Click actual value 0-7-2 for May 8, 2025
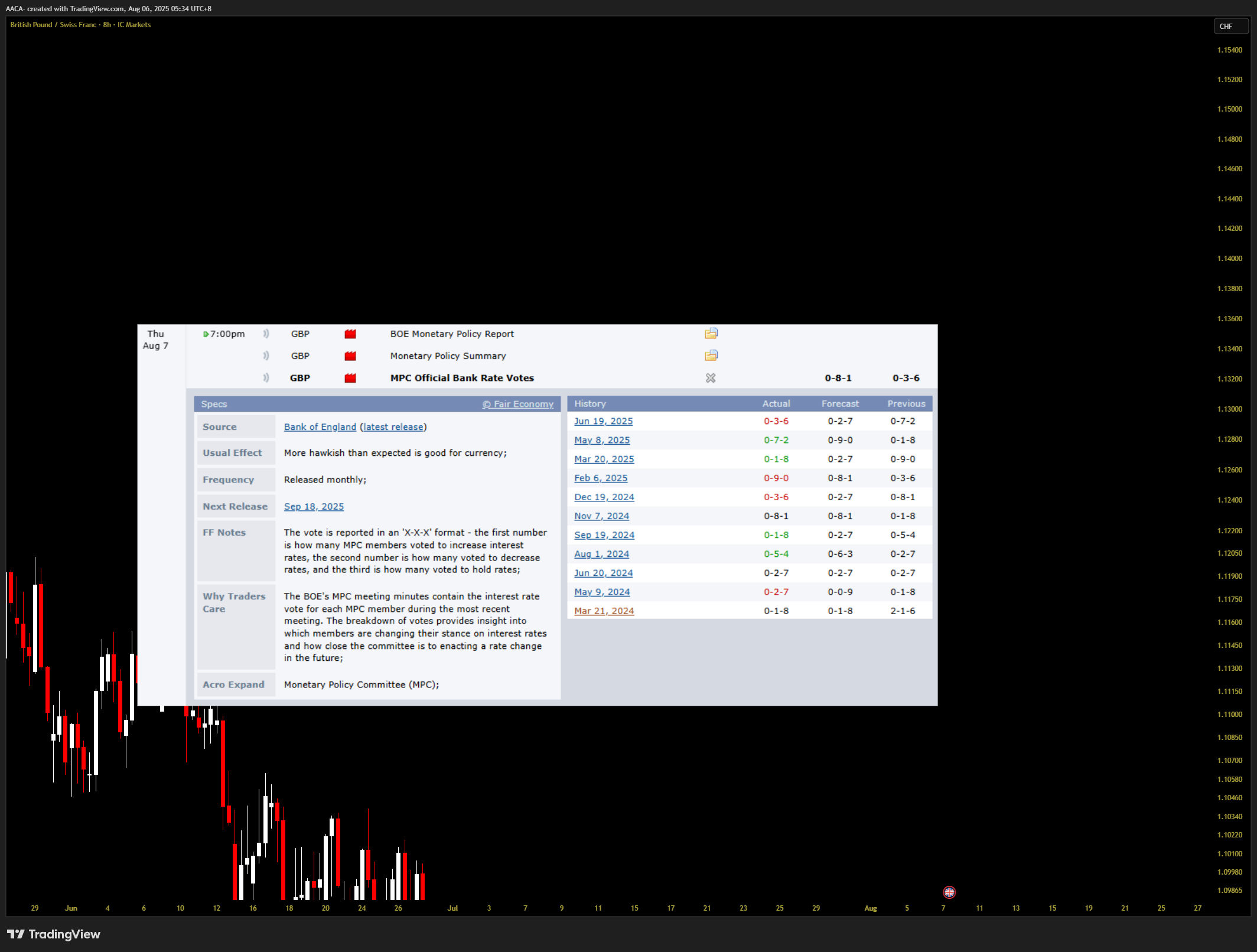The width and height of the screenshot is (1257, 952). pyautogui.click(x=776, y=440)
